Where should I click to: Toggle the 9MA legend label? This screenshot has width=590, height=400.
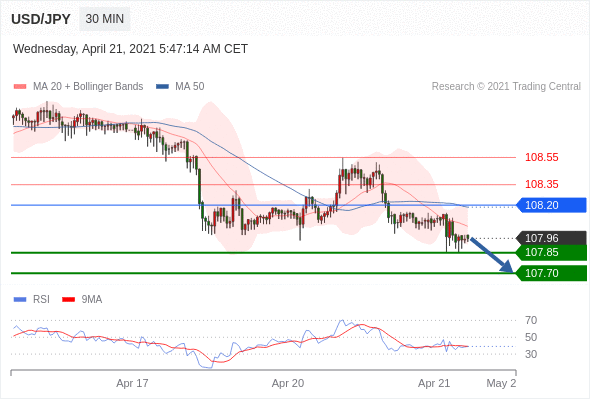(92, 300)
